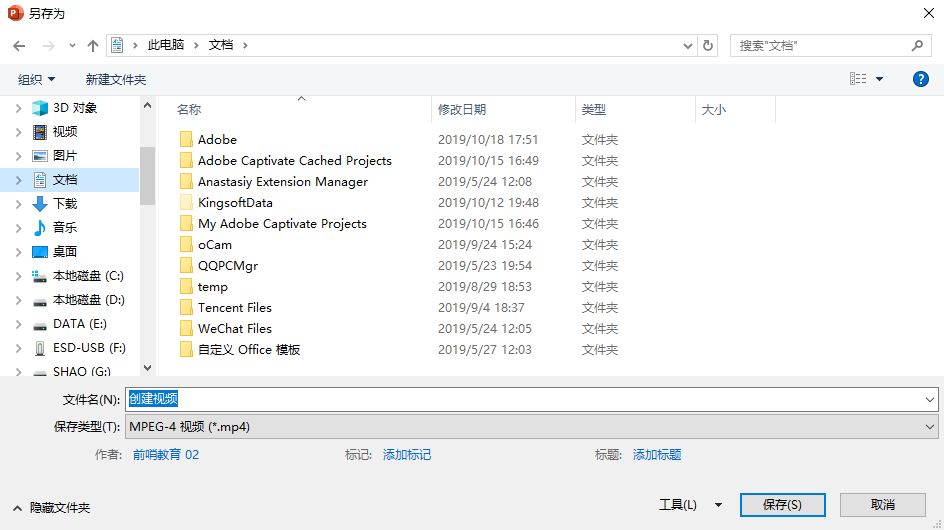
Task: Refresh the 文档 folder view
Action: click(x=708, y=46)
